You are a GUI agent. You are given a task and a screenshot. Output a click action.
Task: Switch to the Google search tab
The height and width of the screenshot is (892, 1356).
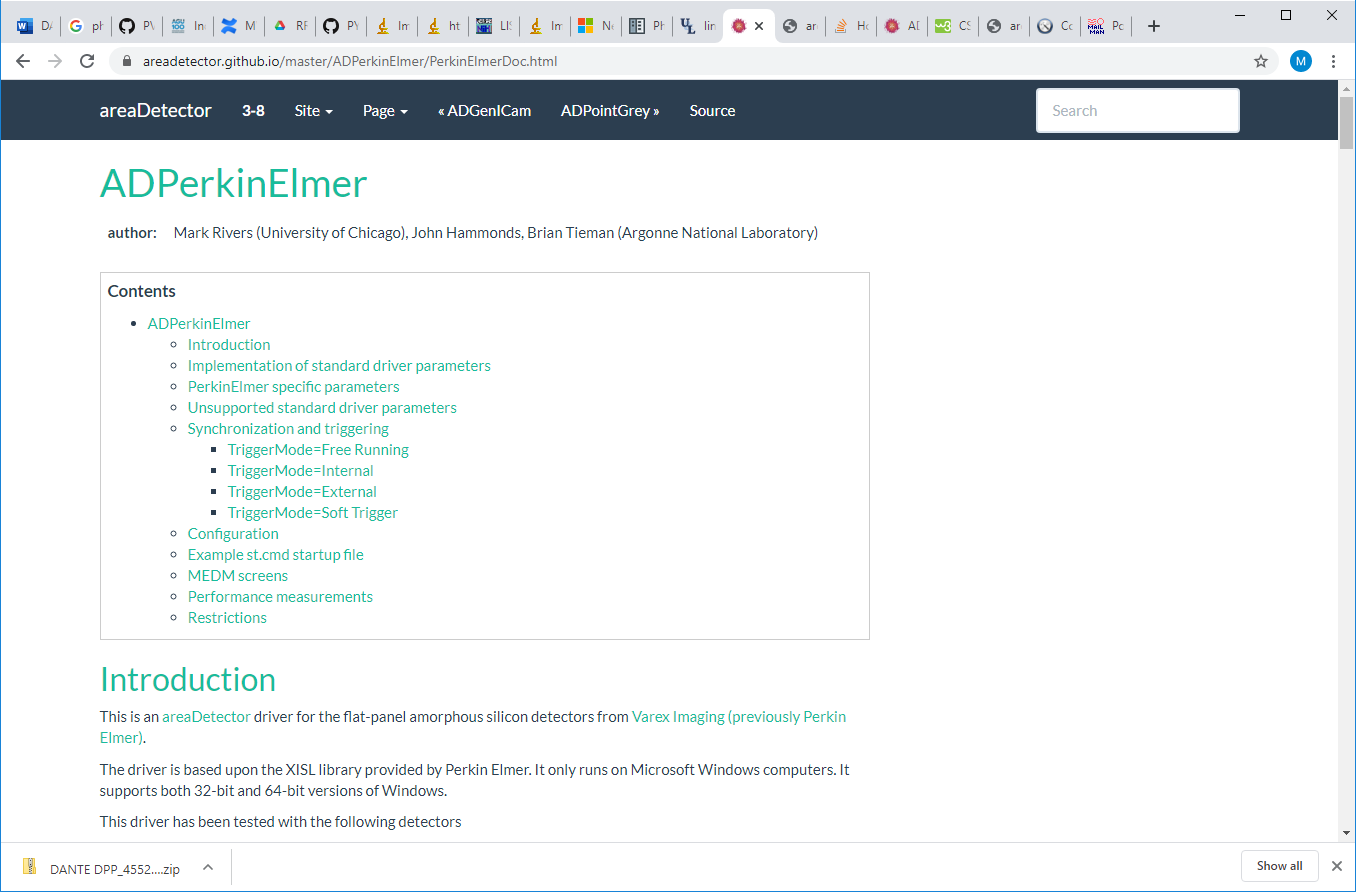tap(87, 27)
